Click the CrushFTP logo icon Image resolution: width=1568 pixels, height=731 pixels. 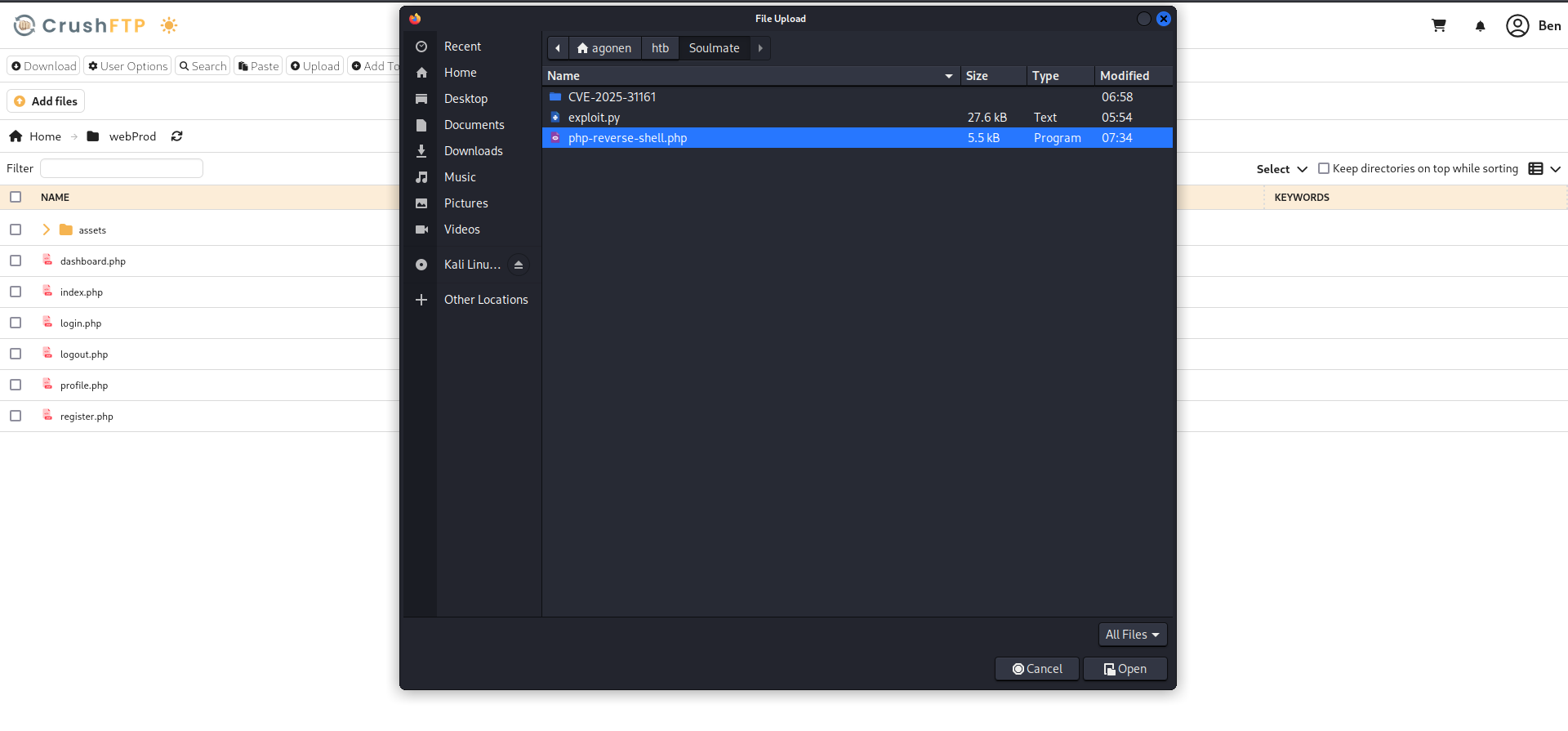click(24, 25)
